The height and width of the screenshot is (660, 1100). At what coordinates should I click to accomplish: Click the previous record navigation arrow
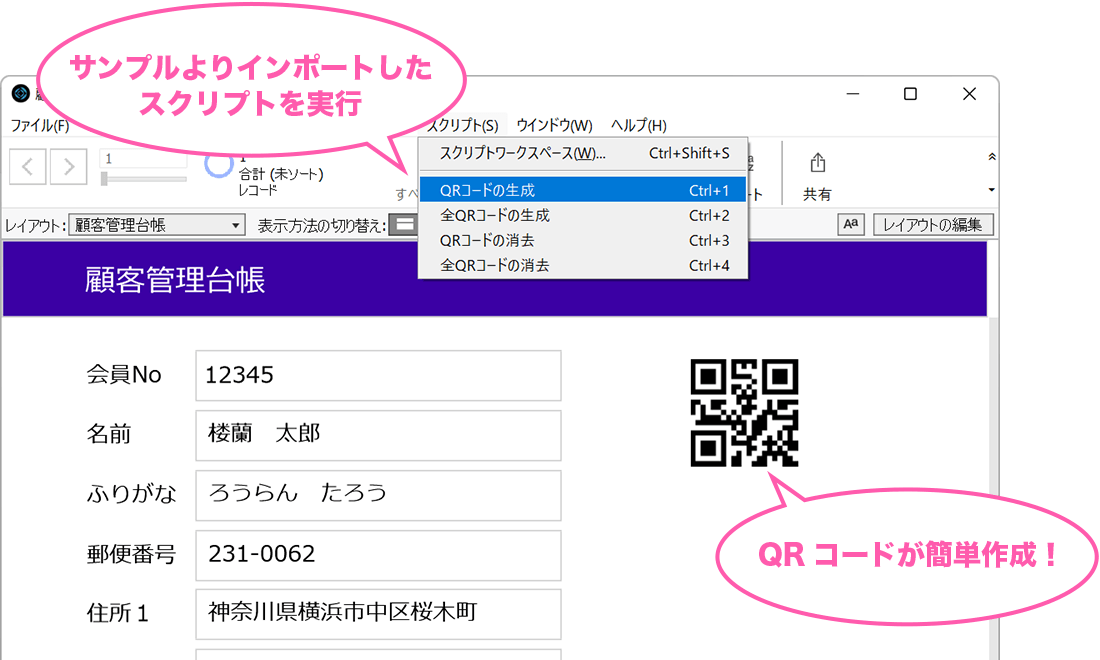pyautogui.click(x=27, y=166)
